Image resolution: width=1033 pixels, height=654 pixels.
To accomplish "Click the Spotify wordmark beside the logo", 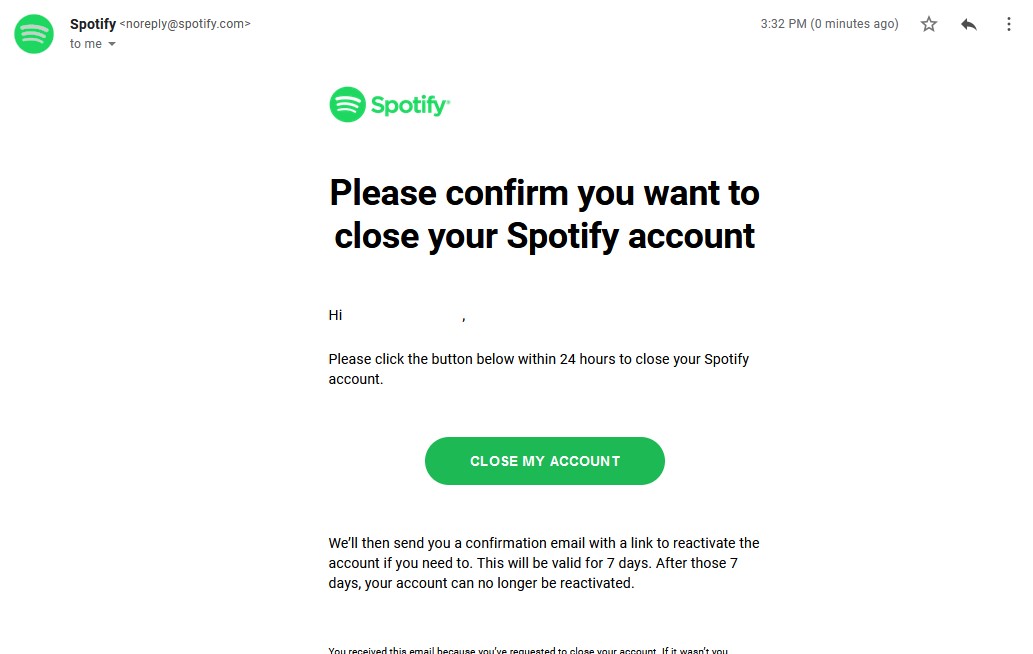I will tap(410, 105).
